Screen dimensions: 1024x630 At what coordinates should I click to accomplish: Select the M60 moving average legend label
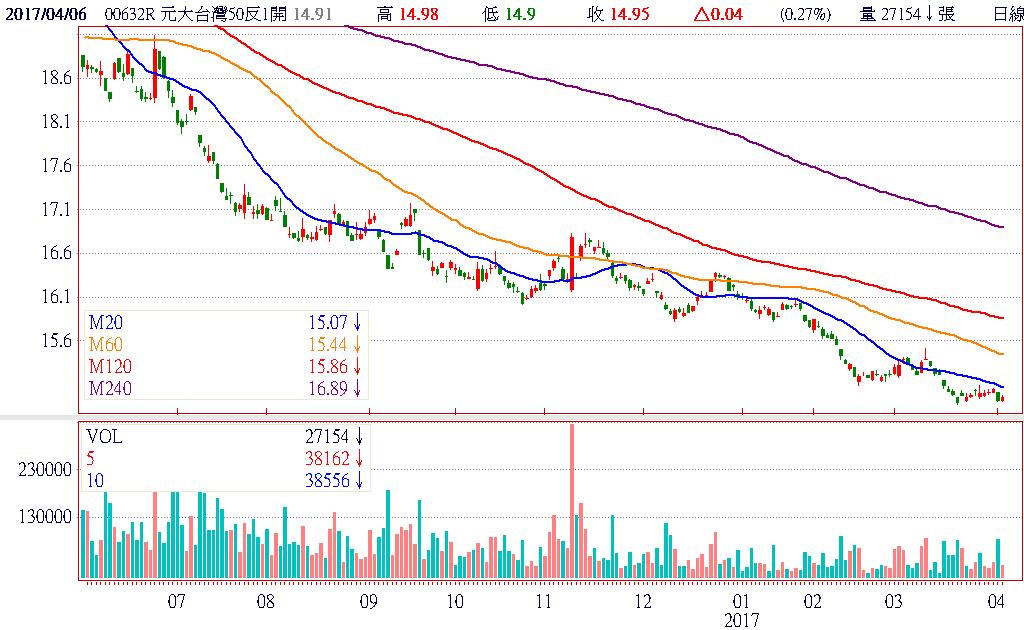pyautogui.click(x=108, y=345)
